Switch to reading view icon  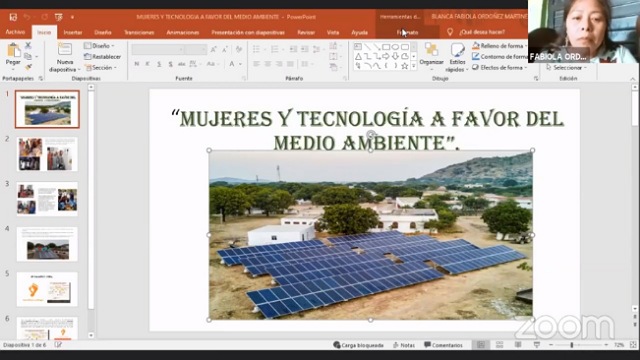click(518, 345)
